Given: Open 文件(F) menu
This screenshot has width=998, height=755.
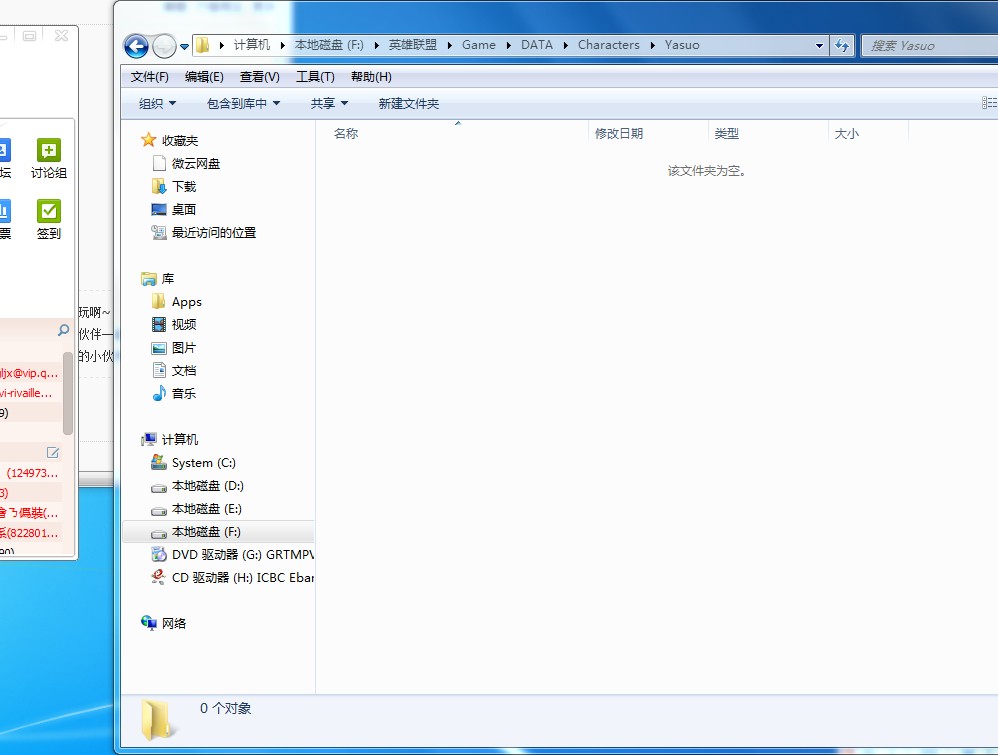Looking at the screenshot, I should tap(150, 77).
